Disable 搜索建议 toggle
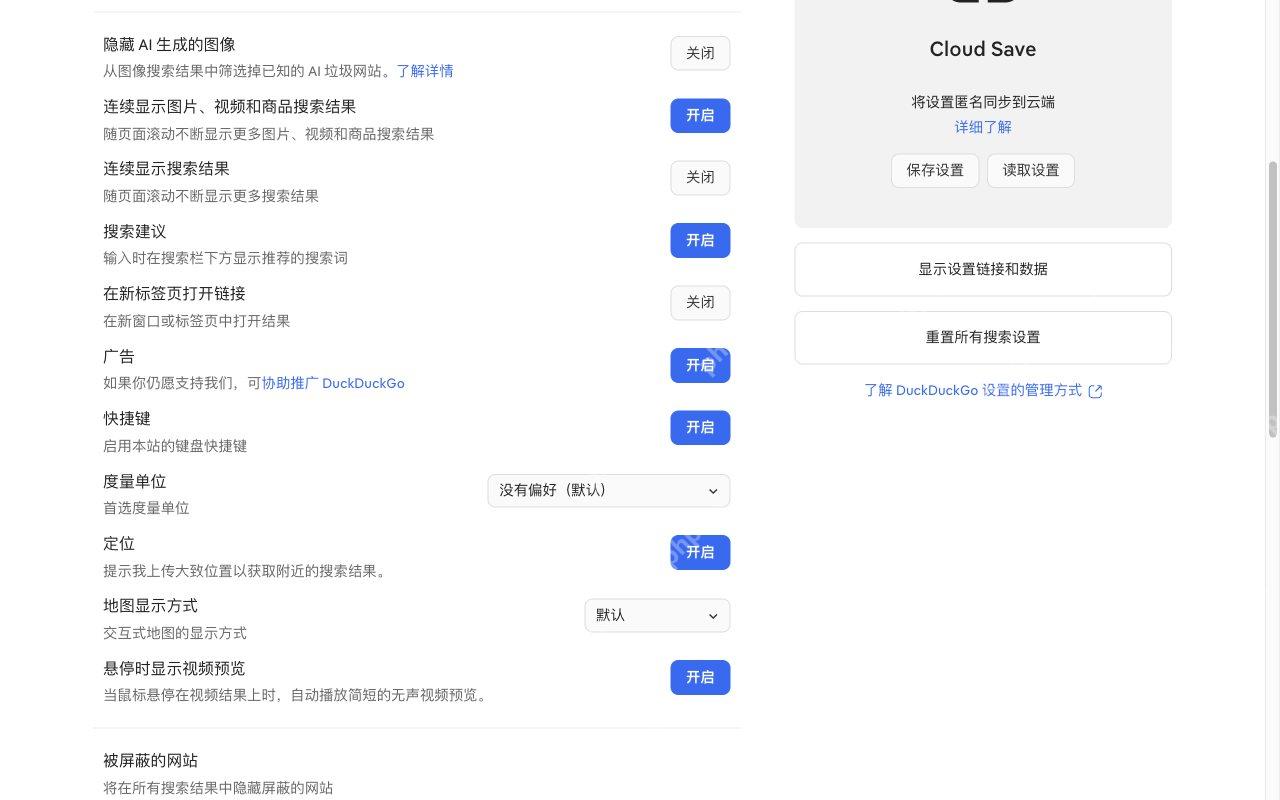This screenshot has width=1280, height=800. pyautogui.click(x=700, y=240)
